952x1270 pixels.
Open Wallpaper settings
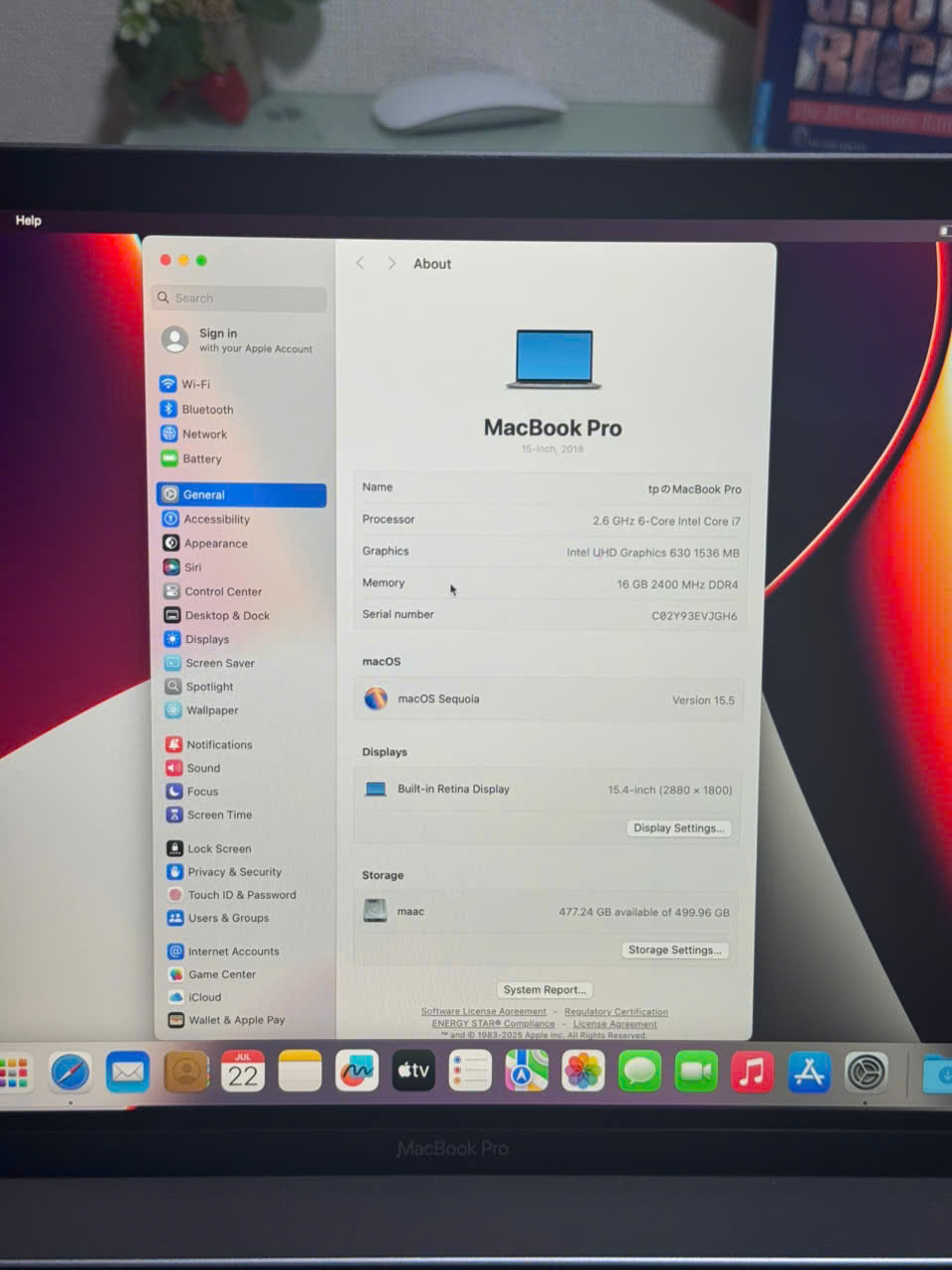pyautogui.click(x=202, y=709)
